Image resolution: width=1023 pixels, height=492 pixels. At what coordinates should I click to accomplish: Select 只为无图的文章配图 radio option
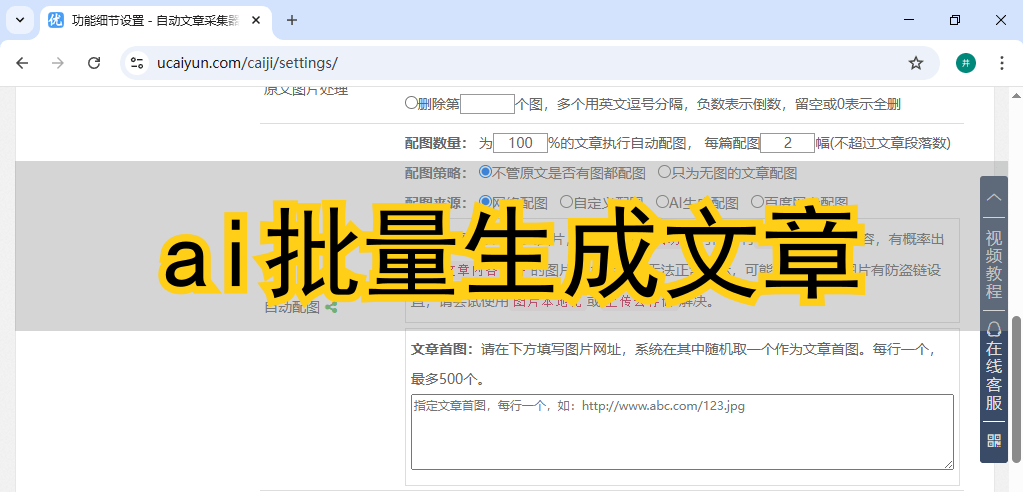click(x=664, y=172)
